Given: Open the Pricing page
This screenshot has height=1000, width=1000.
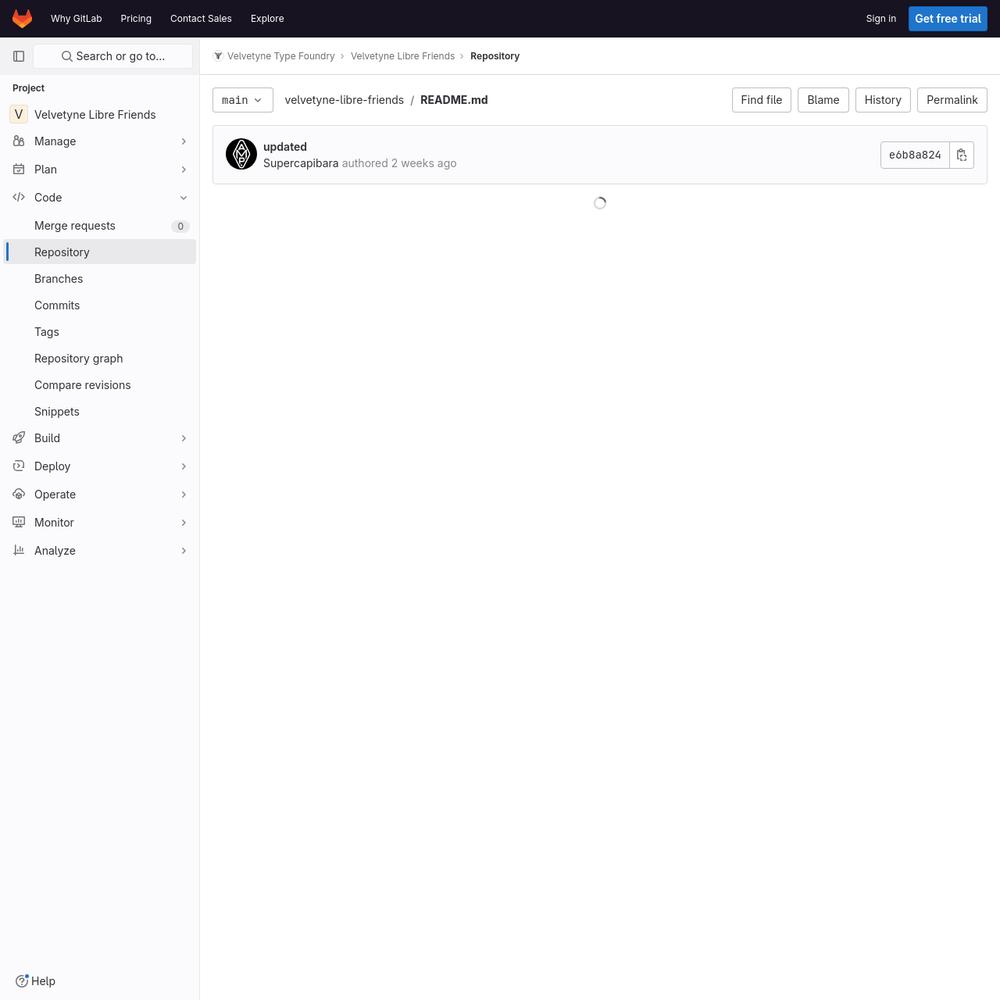Looking at the screenshot, I should [x=136, y=18].
